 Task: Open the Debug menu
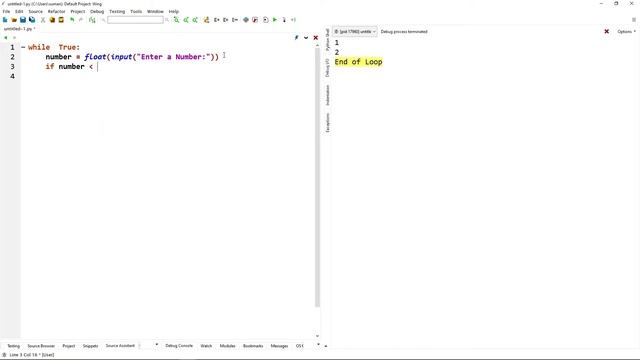[97, 11]
